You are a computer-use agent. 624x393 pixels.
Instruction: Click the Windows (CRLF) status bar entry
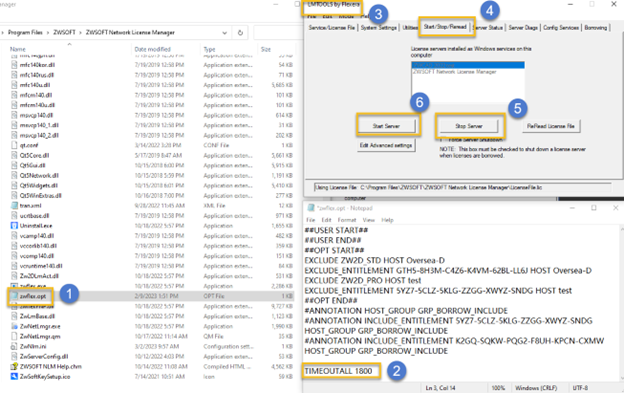pos(536,388)
